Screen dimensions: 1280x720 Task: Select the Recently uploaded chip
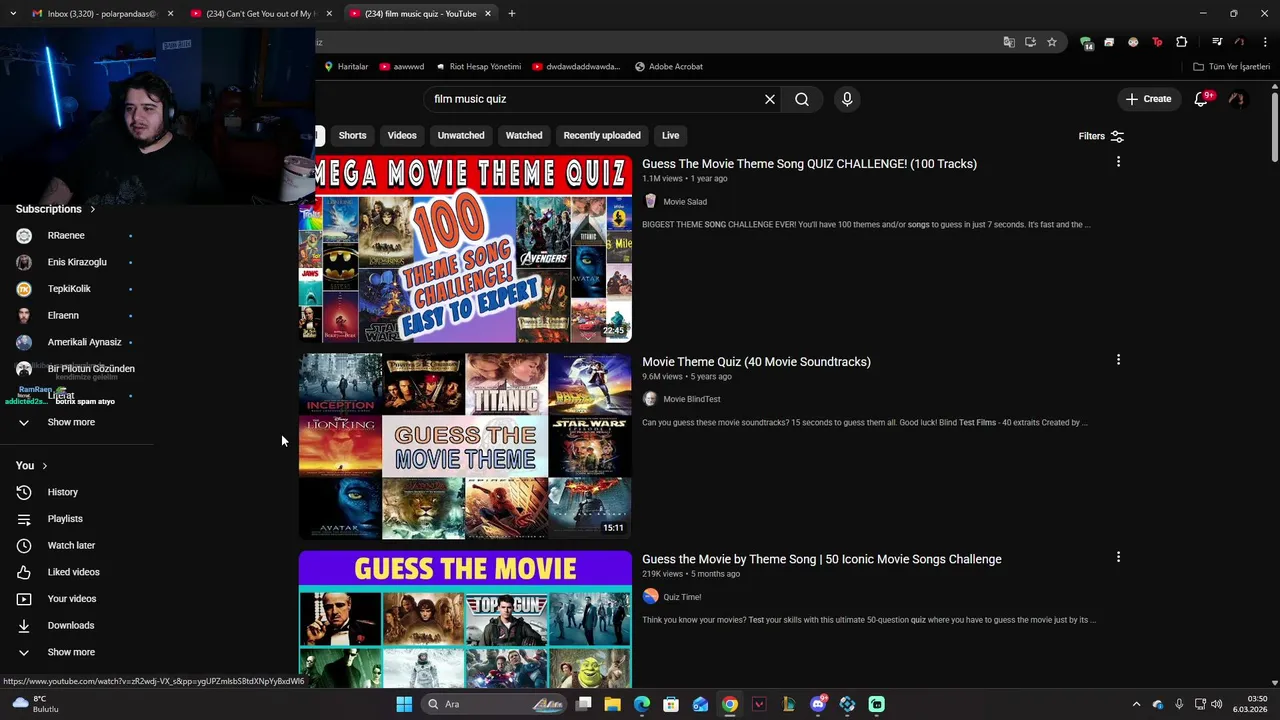(602, 135)
